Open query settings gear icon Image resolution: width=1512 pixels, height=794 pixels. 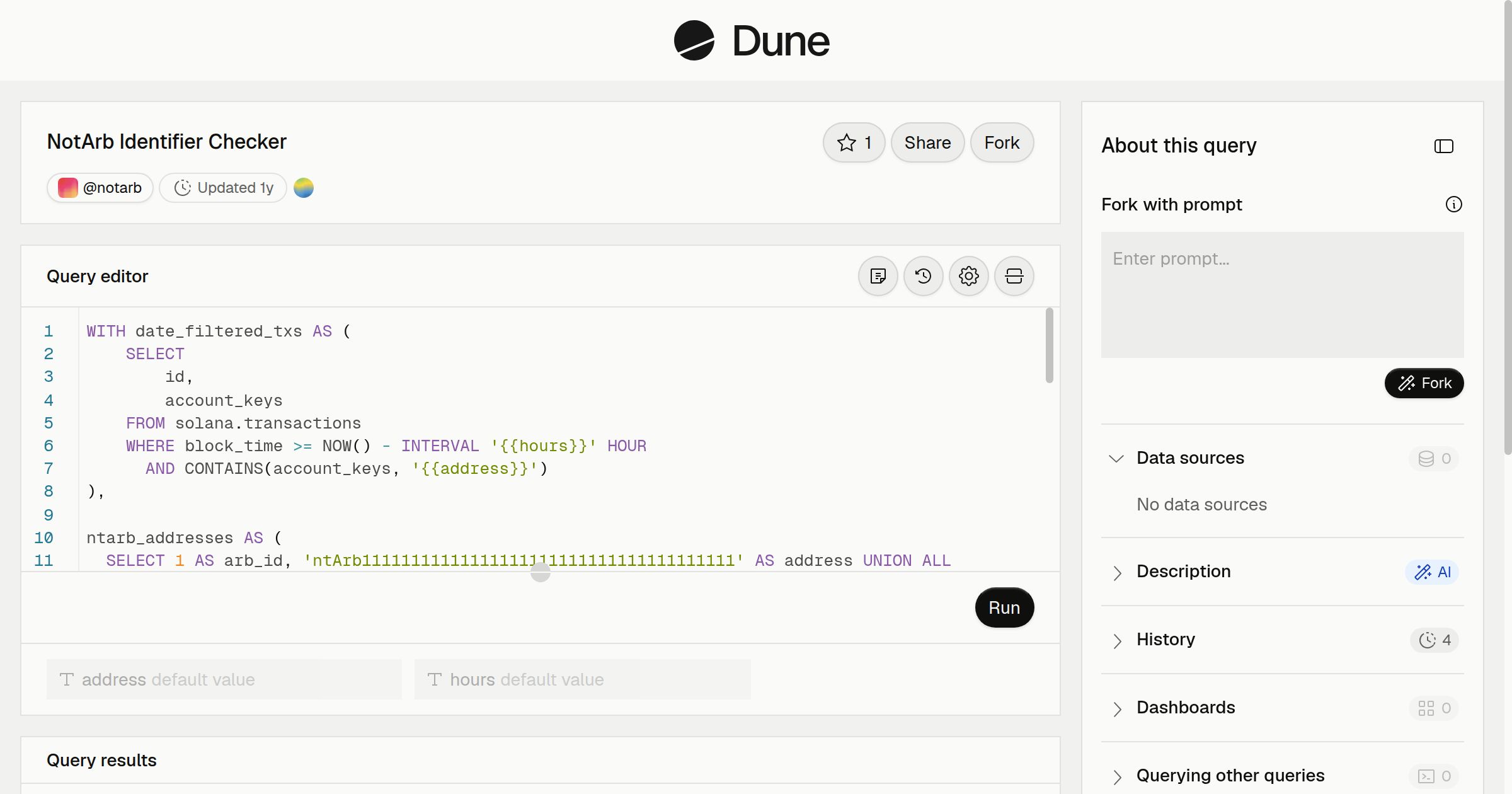click(969, 276)
